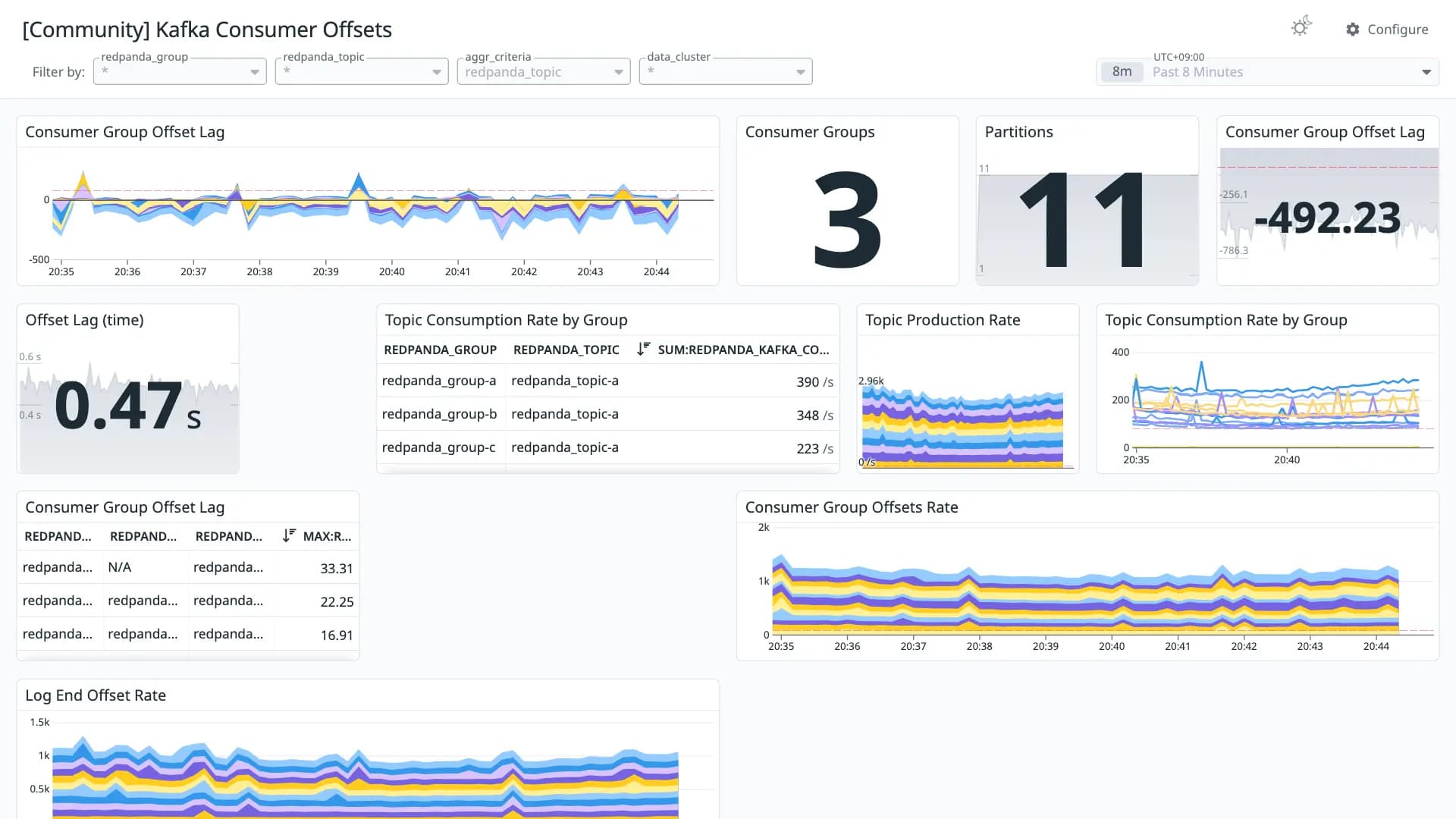Select the redpanda_group-a row cell

pyautogui.click(x=439, y=381)
